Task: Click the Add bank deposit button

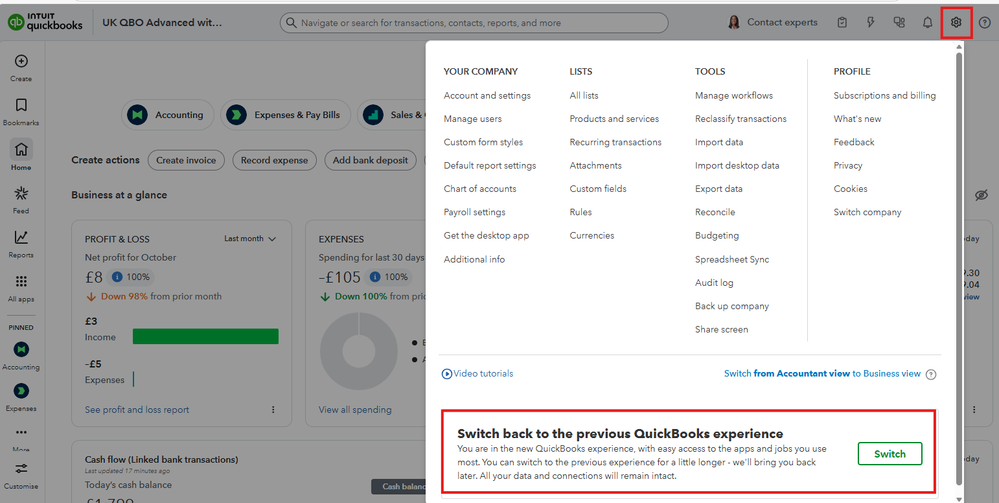Action: click(370, 160)
